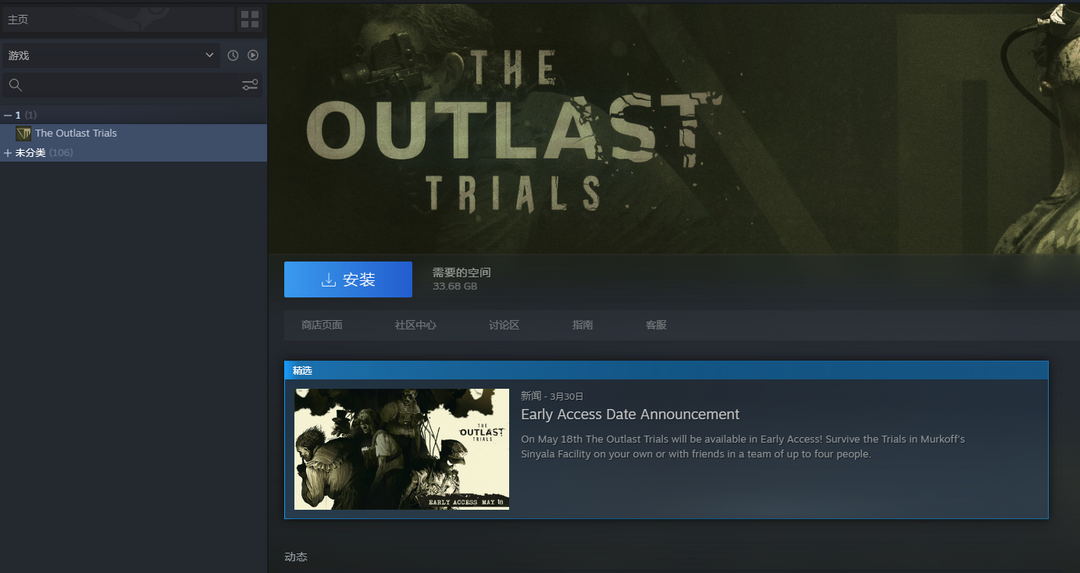Switch to the 讨论区 tab

[x=504, y=325]
